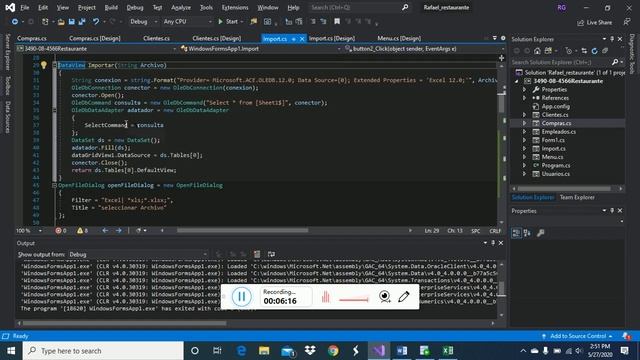Open the solution configuration Debug dropdown
This screenshot has width=640, height=360.
point(143,21)
